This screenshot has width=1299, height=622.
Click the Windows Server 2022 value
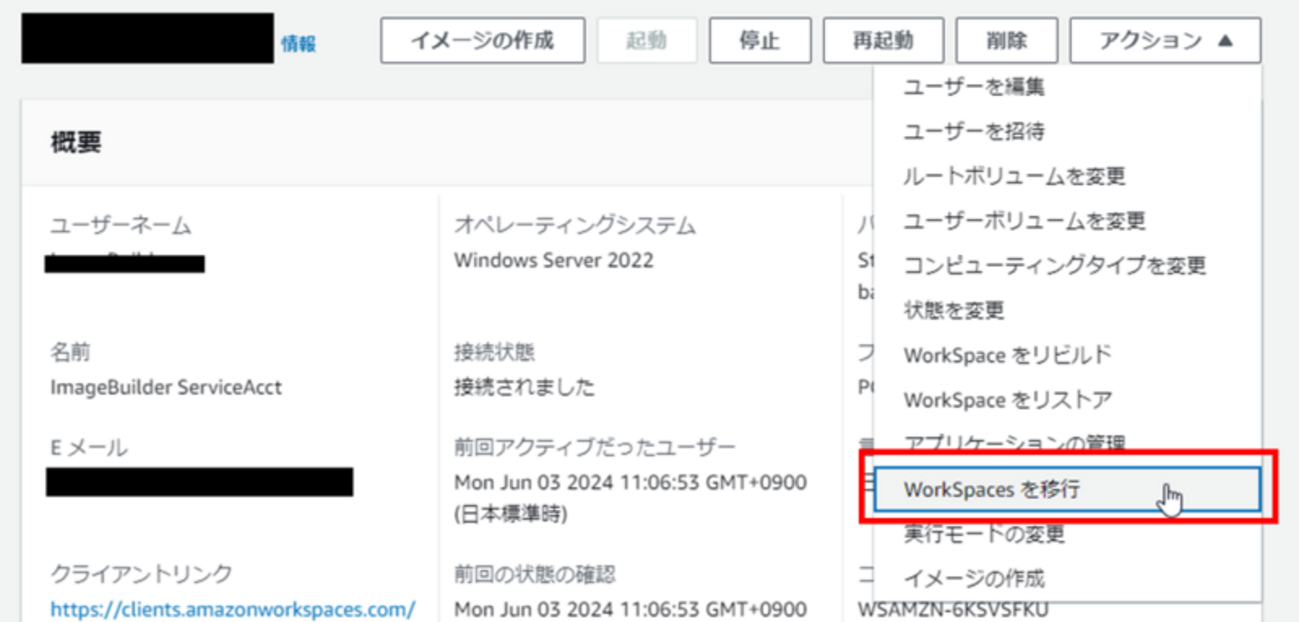coord(553,260)
